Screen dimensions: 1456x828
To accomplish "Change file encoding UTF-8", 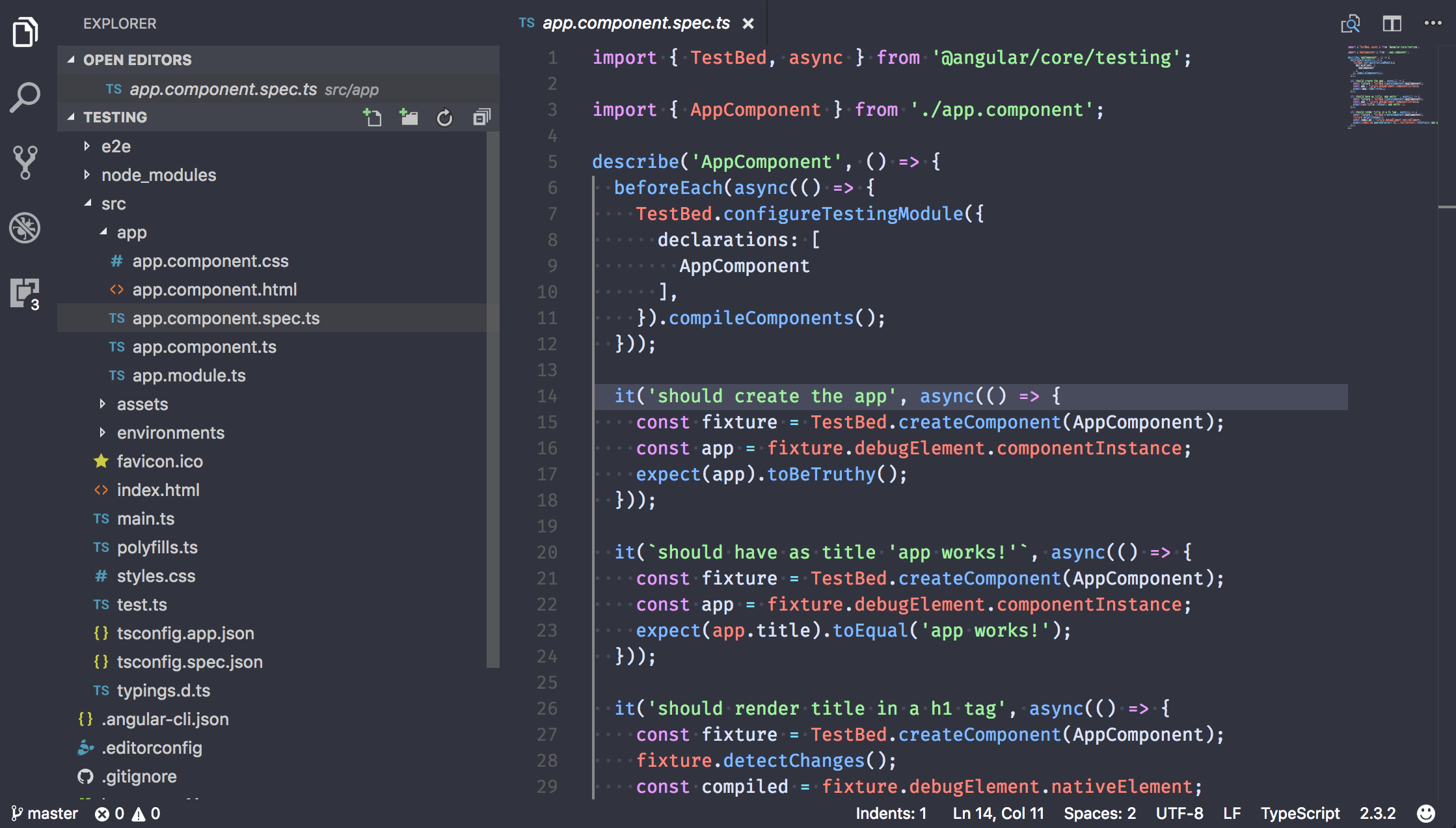I will [1180, 813].
